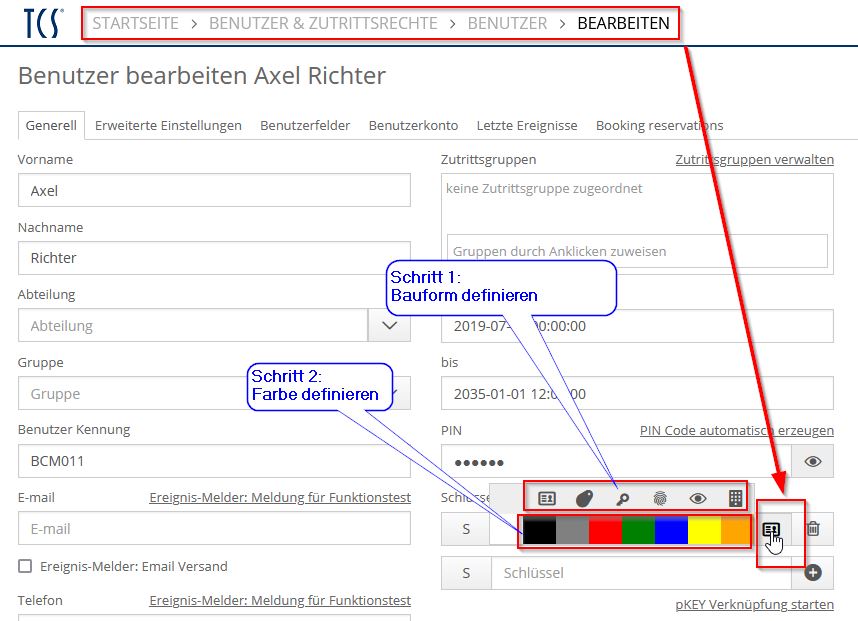The width and height of the screenshot is (858, 621).
Task: Select the keypad form icon
Action: click(735, 497)
